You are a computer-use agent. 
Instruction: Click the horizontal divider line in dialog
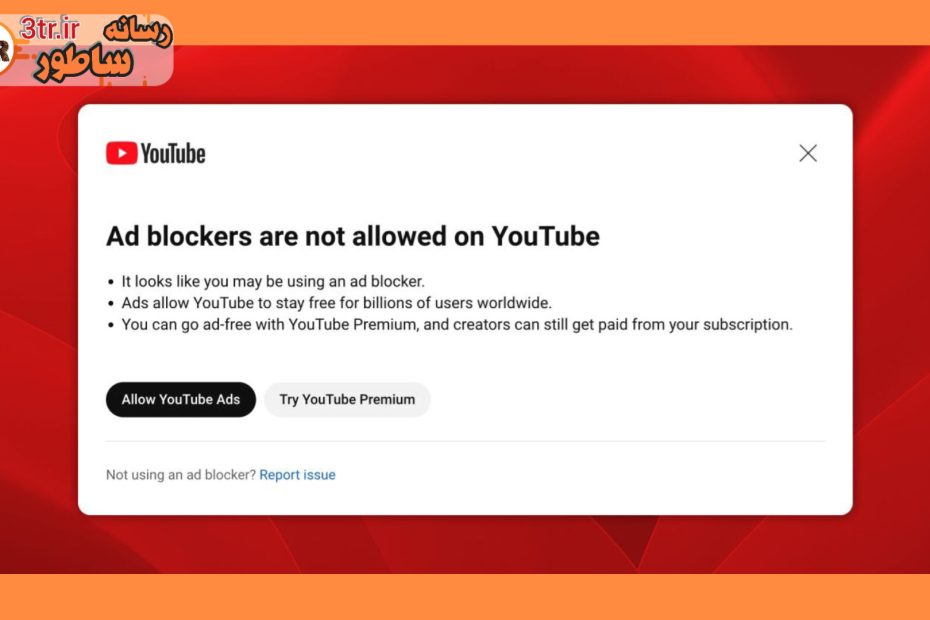click(x=465, y=441)
